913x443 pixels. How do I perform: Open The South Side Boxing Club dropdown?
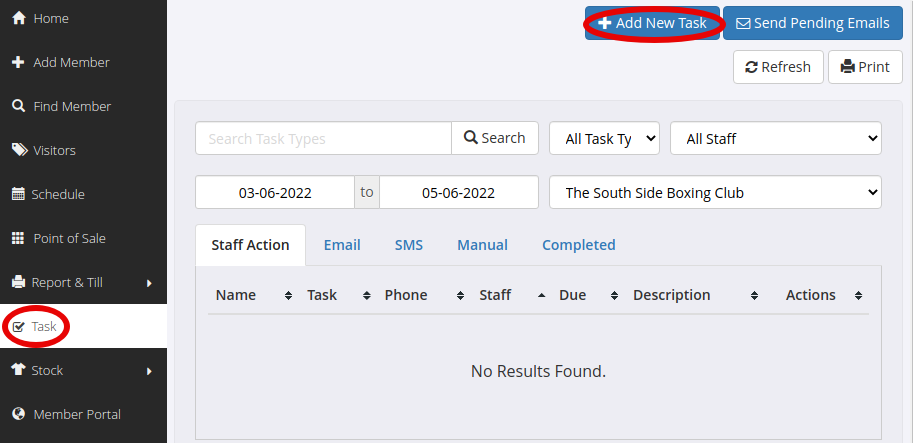tap(715, 192)
